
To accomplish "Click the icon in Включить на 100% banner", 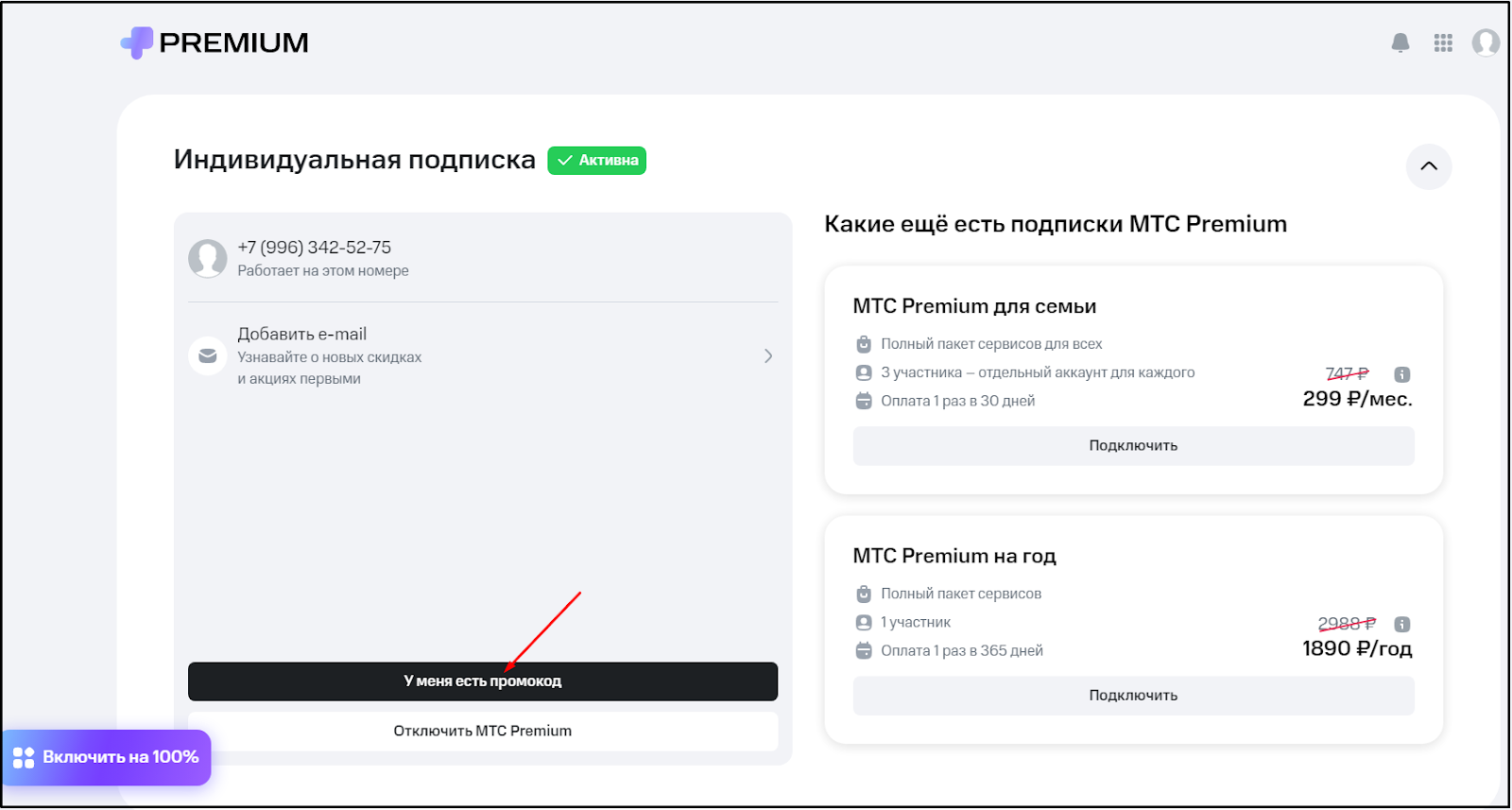I will click(x=24, y=757).
